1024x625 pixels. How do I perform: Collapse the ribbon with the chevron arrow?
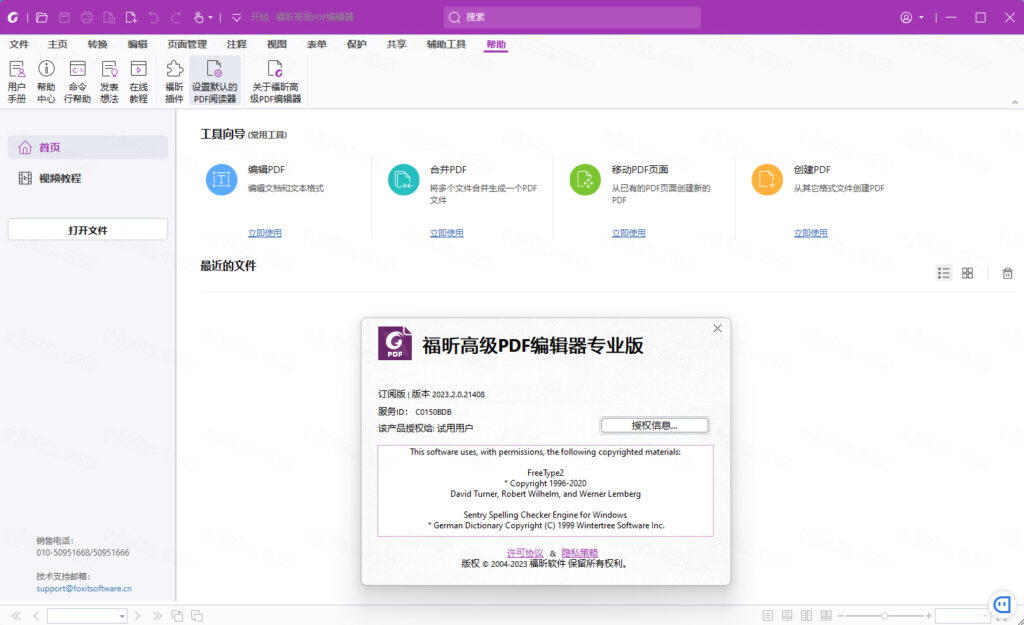pyautogui.click(x=1015, y=102)
